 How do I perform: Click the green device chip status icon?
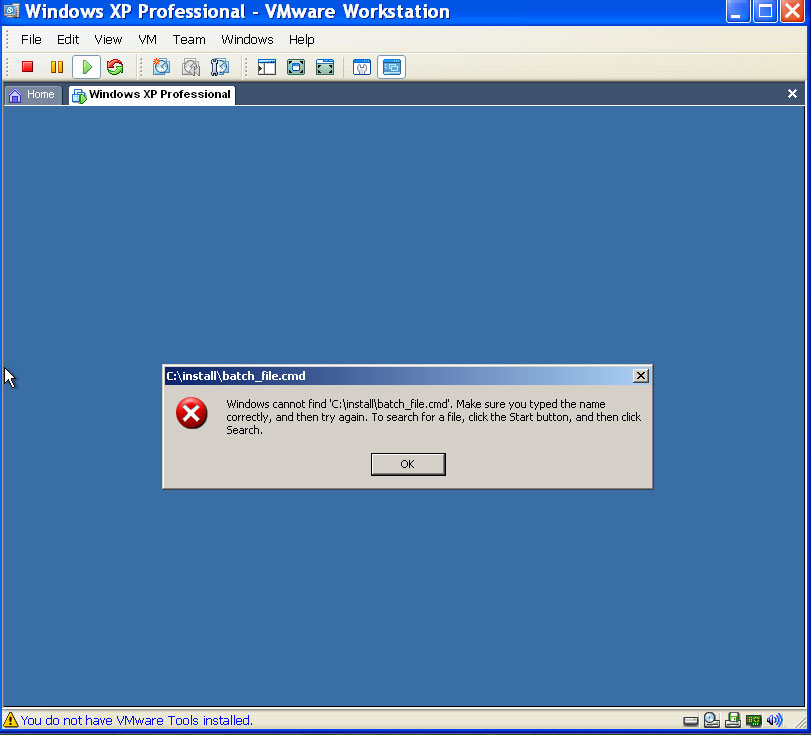754,721
